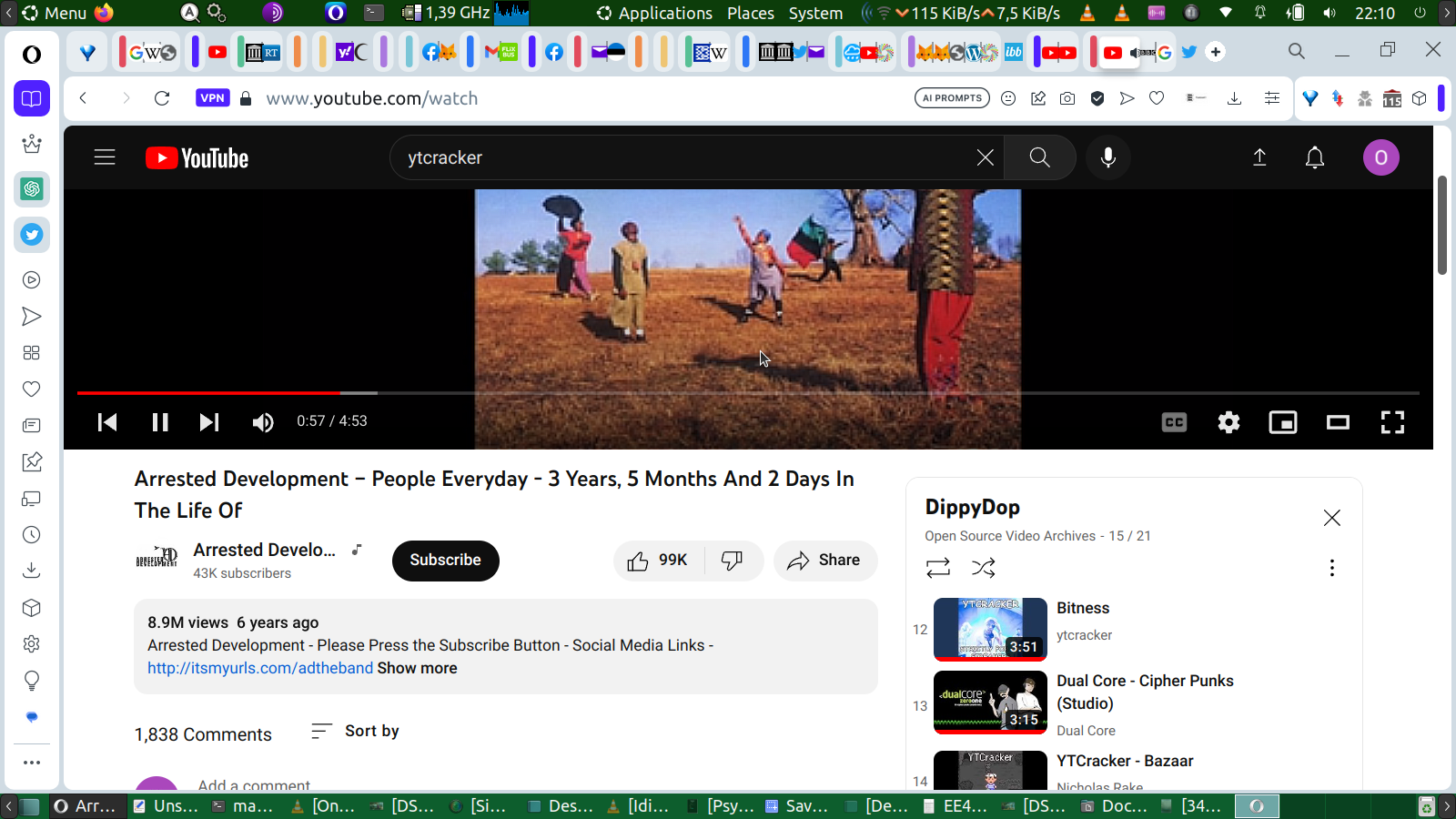Open the itsmyurls.com/adtheband link
The width and height of the screenshot is (1456, 819).
(x=260, y=668)
